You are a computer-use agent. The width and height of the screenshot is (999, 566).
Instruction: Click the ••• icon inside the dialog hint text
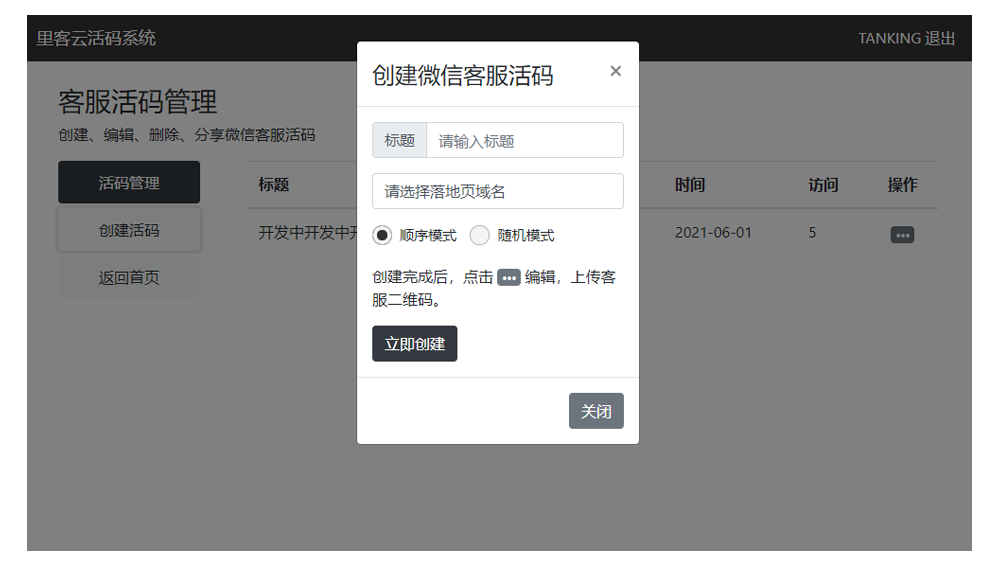(509, 278)
